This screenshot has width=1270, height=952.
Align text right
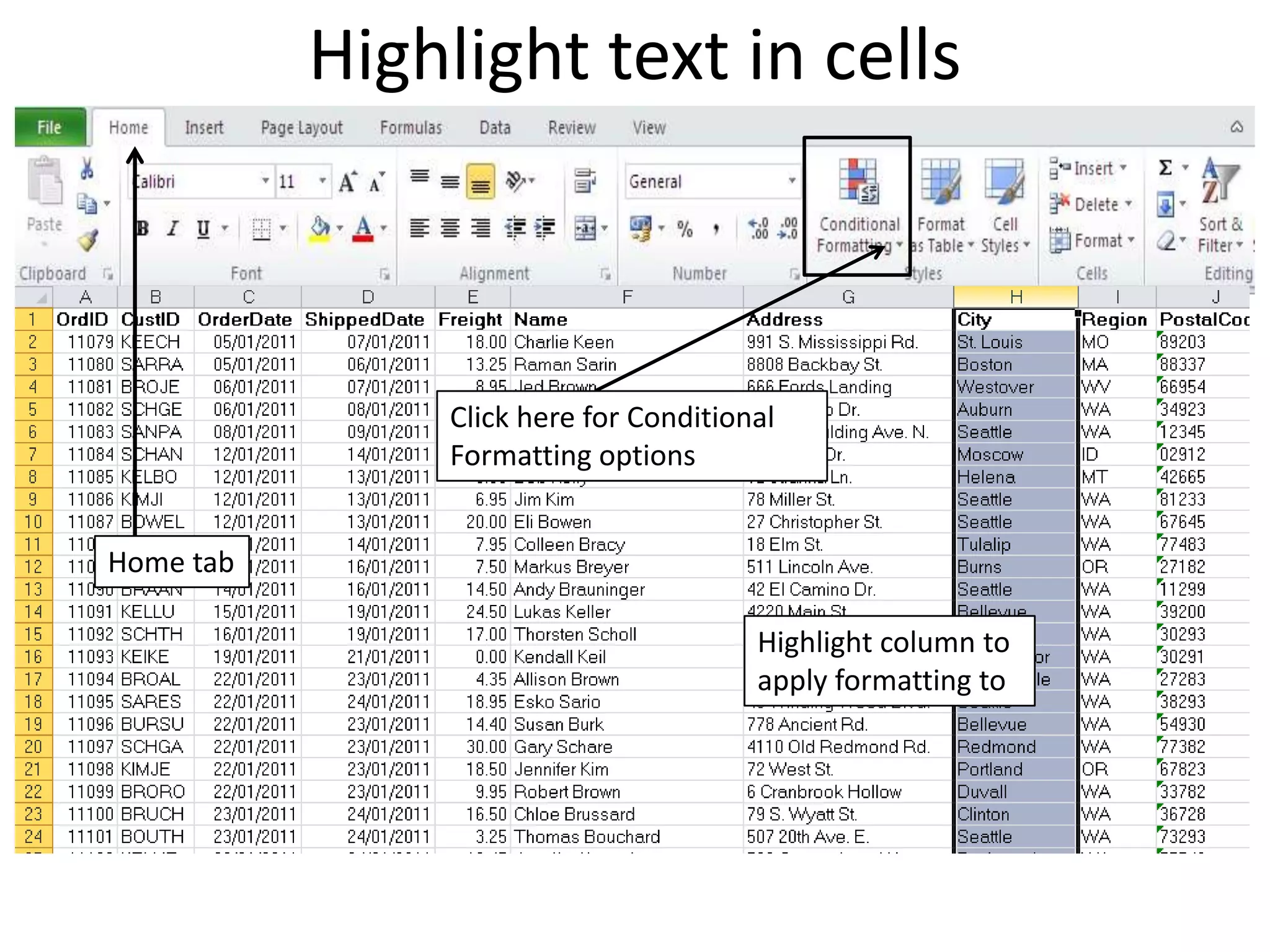point(481,229)
